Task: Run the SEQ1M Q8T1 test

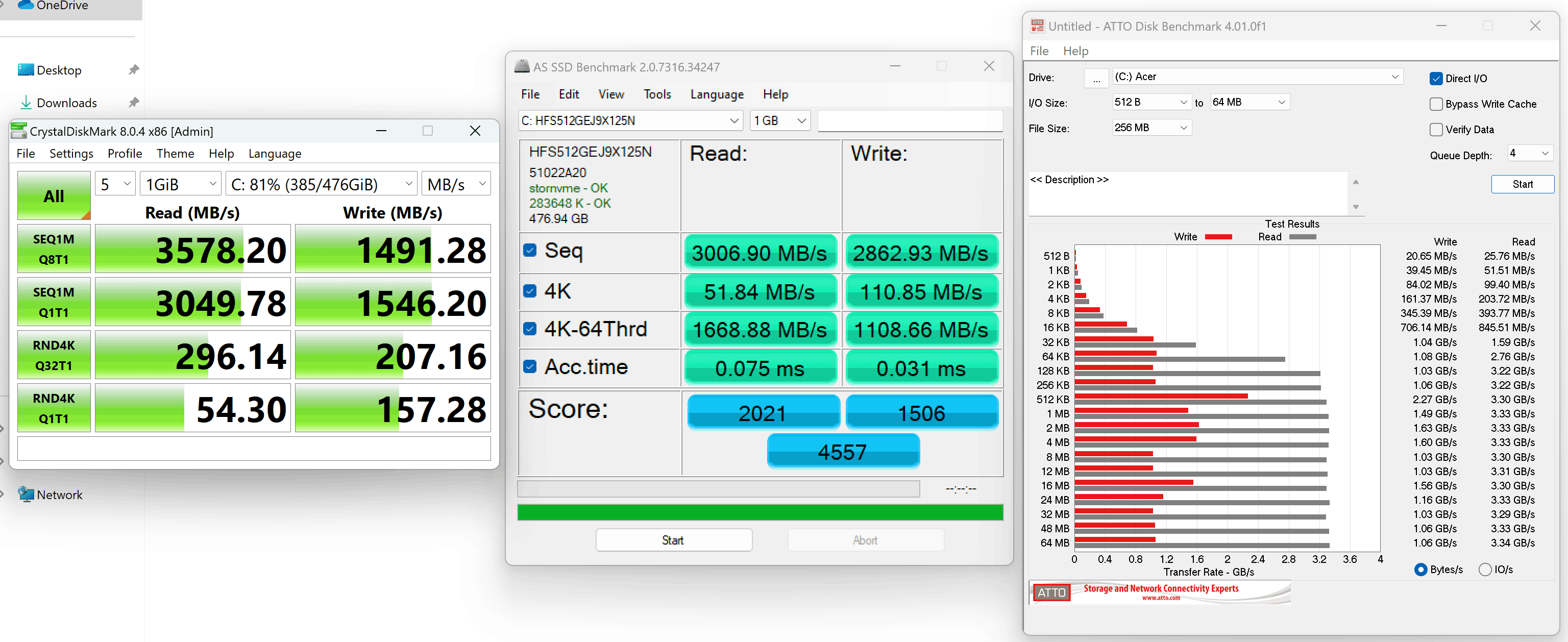Action: [x=54, y=249]
